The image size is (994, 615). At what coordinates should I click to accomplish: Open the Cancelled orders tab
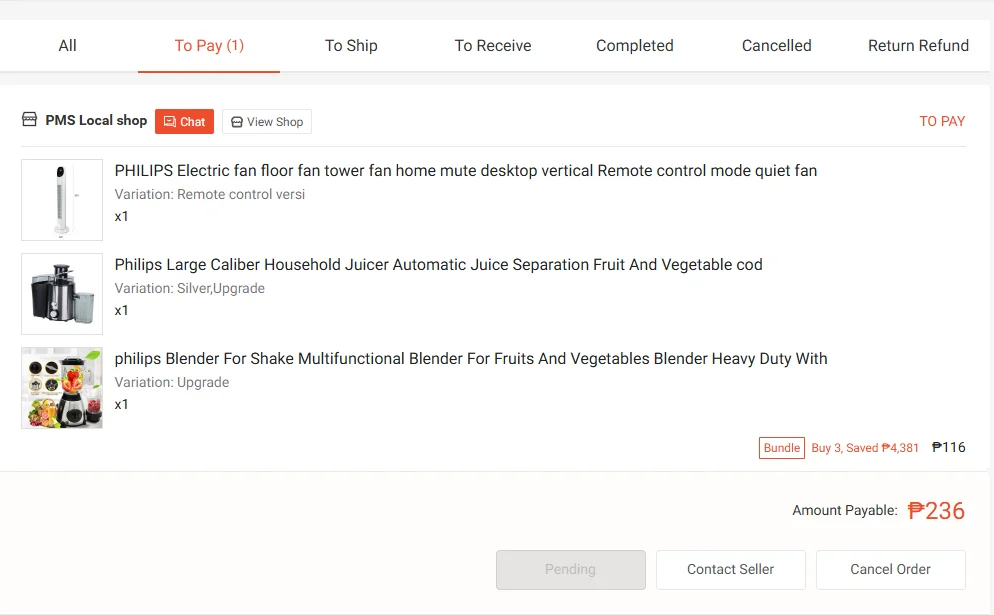(x=777, y=46)
